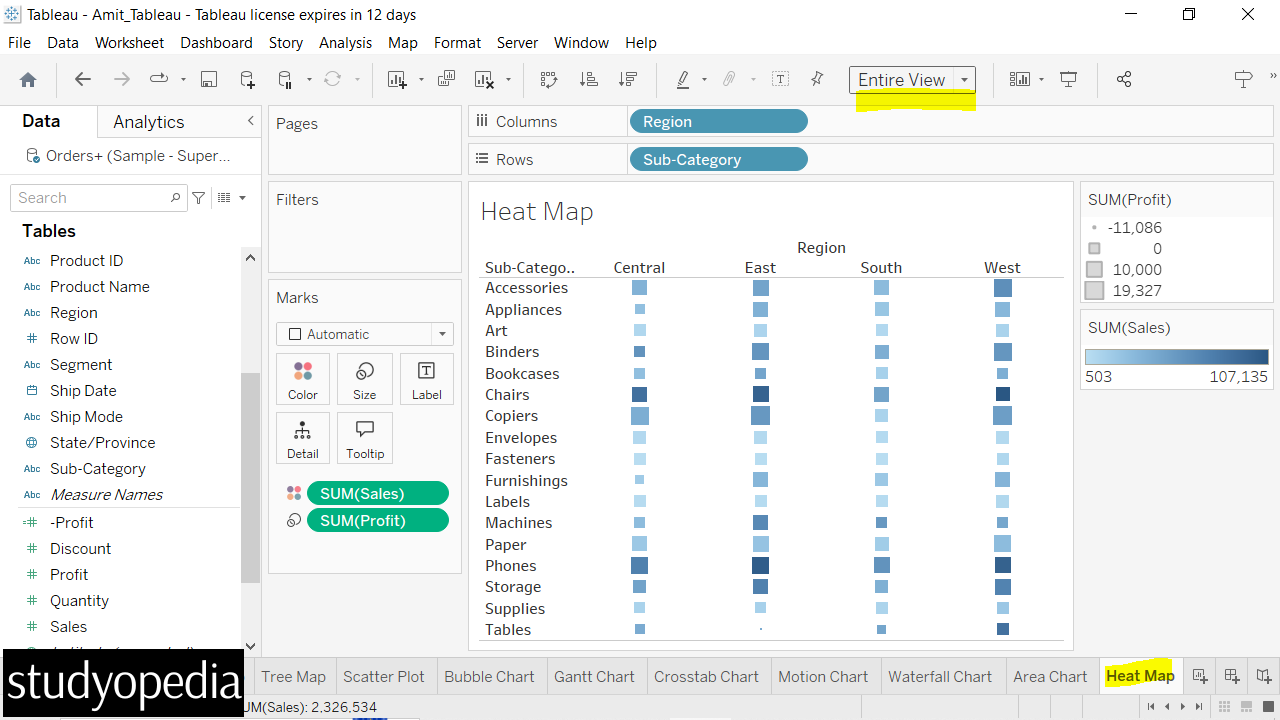The image size is (1280, 720).
Task: Open dropdown arrow next to New Worksheet
Action: tap(421, 80)
